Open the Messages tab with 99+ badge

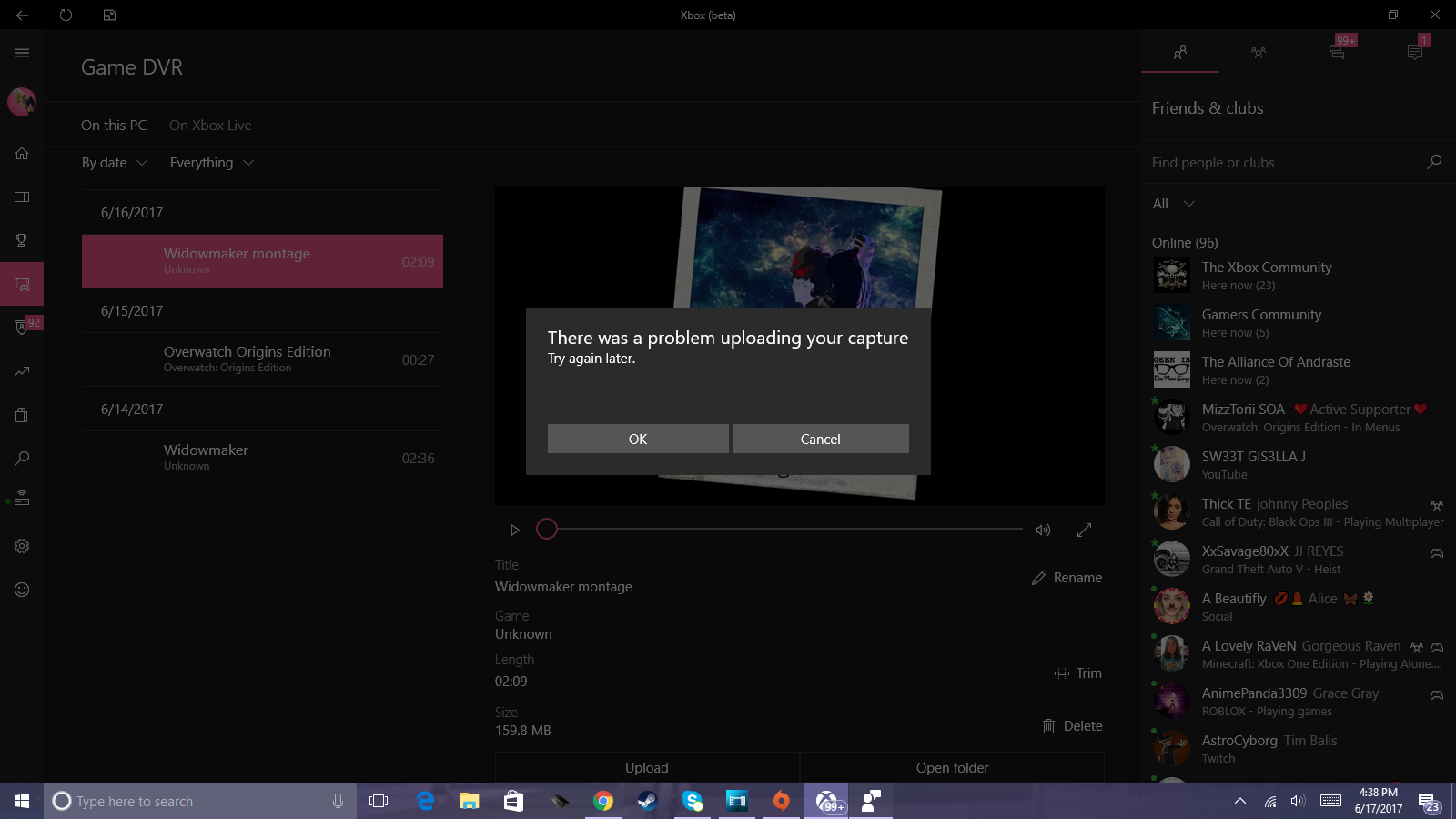(x=1338, y=52)
